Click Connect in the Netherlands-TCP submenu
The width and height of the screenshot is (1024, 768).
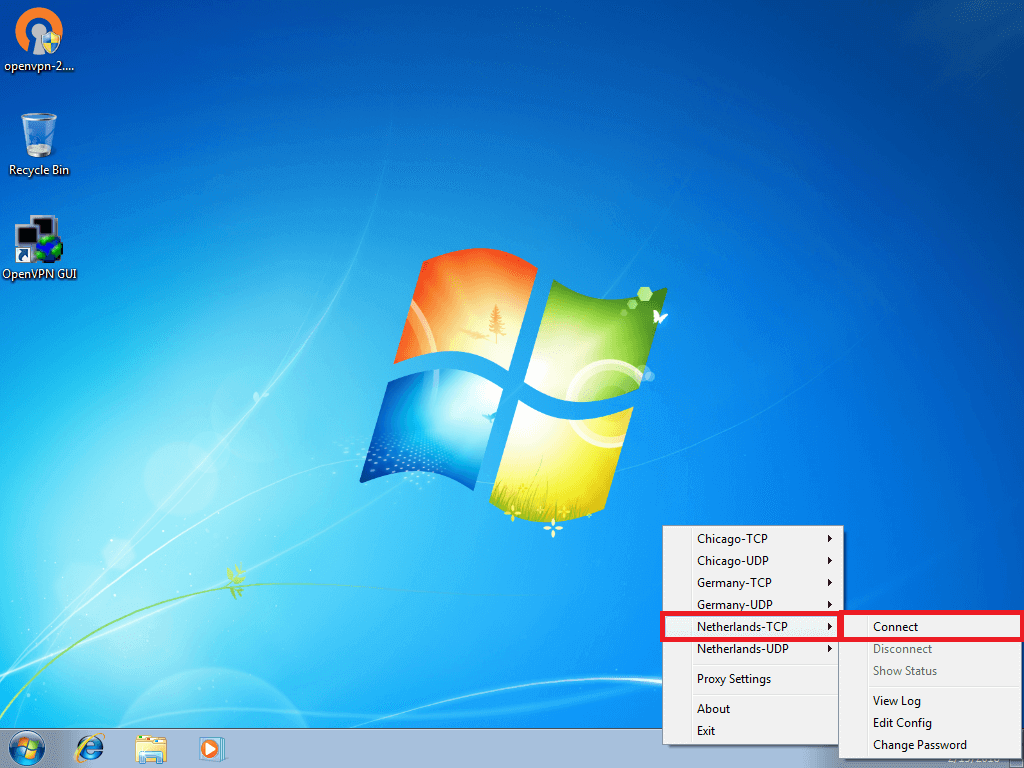tap(931, 627)
